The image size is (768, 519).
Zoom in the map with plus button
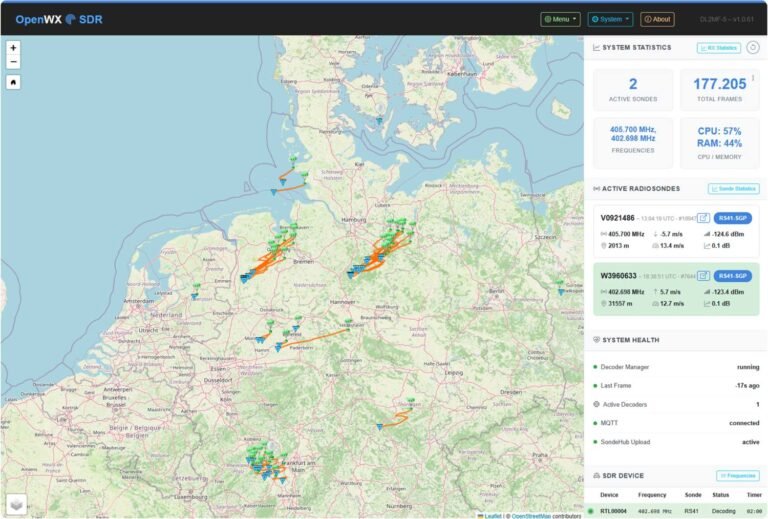pos(13,48)
